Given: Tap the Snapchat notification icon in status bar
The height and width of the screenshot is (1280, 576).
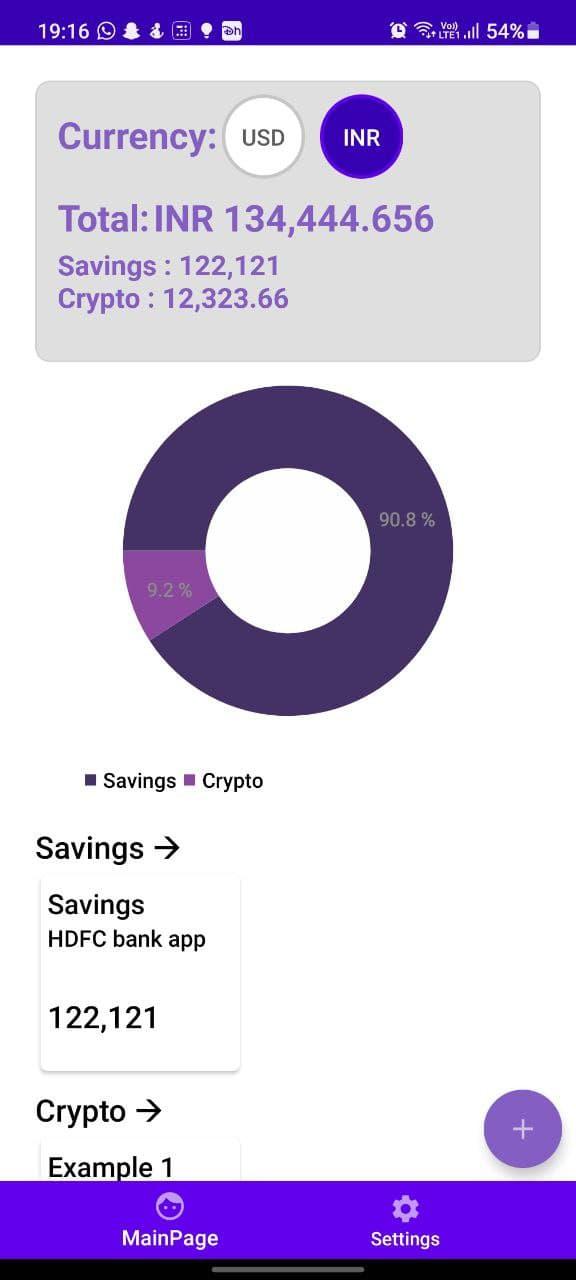Looking at the screenshot, I should pos(132,31).
